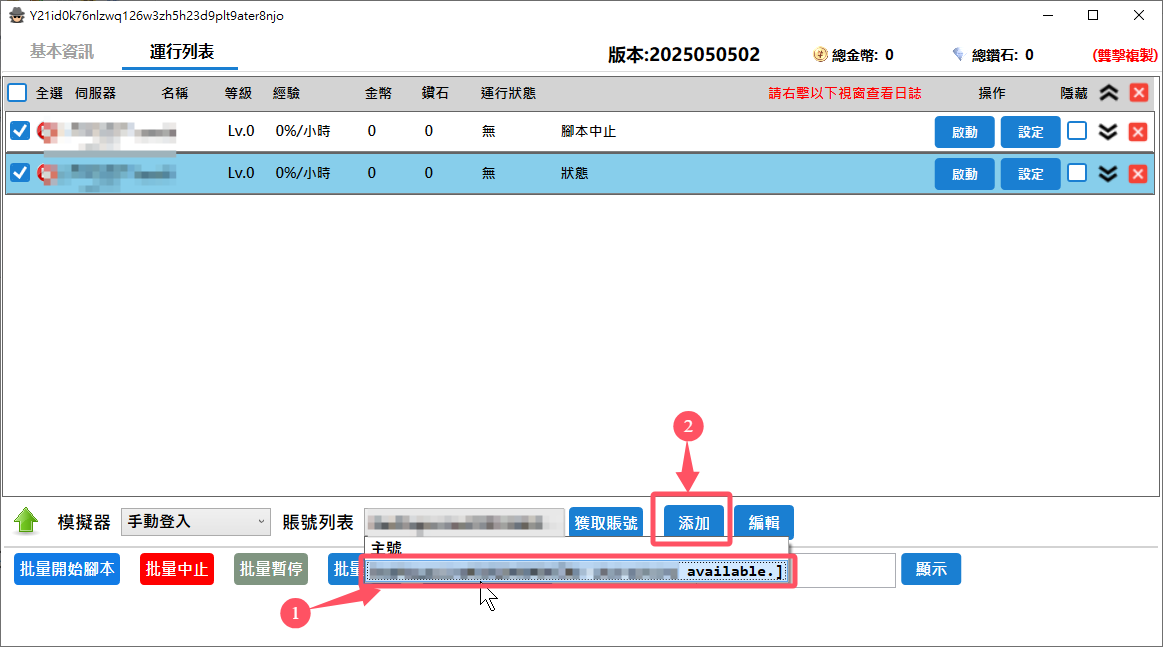This screenshot has height=647, width=1163.
Task: Toggle the 全選 select-all checkbox
Action: [18, 93]
